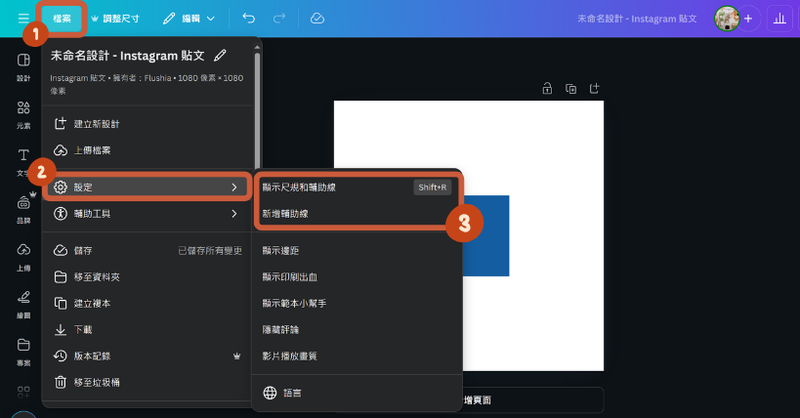Image resolution: width=800 pixels, height=418 pixels.
Task: Open the hamburger main menu
Action: pos(23,18)
